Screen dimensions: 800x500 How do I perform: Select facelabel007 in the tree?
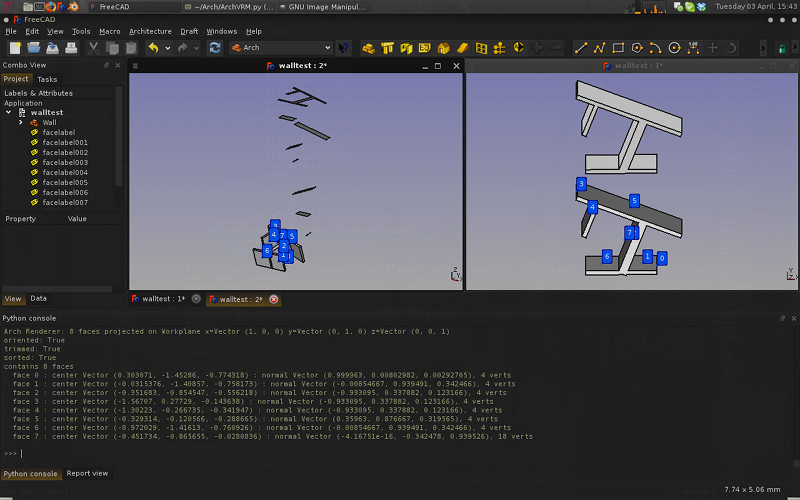pyautogui.click(x=65, y=203)
